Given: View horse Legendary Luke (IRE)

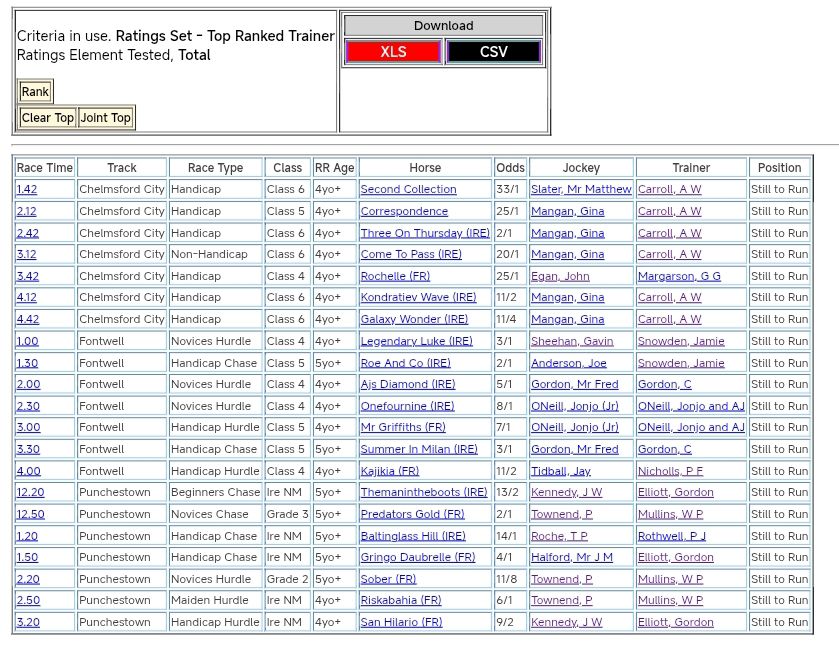Looking at the screenshot, I should point(416,341).
